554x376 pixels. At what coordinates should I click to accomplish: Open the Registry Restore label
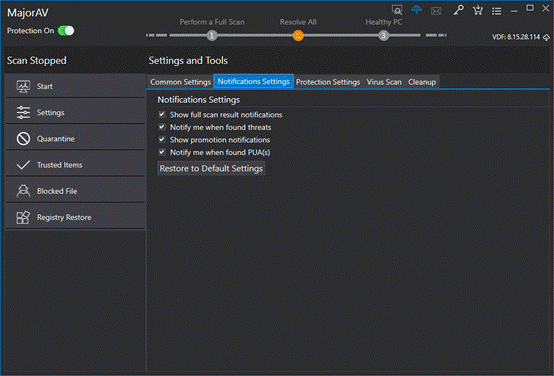click(64, 217)
